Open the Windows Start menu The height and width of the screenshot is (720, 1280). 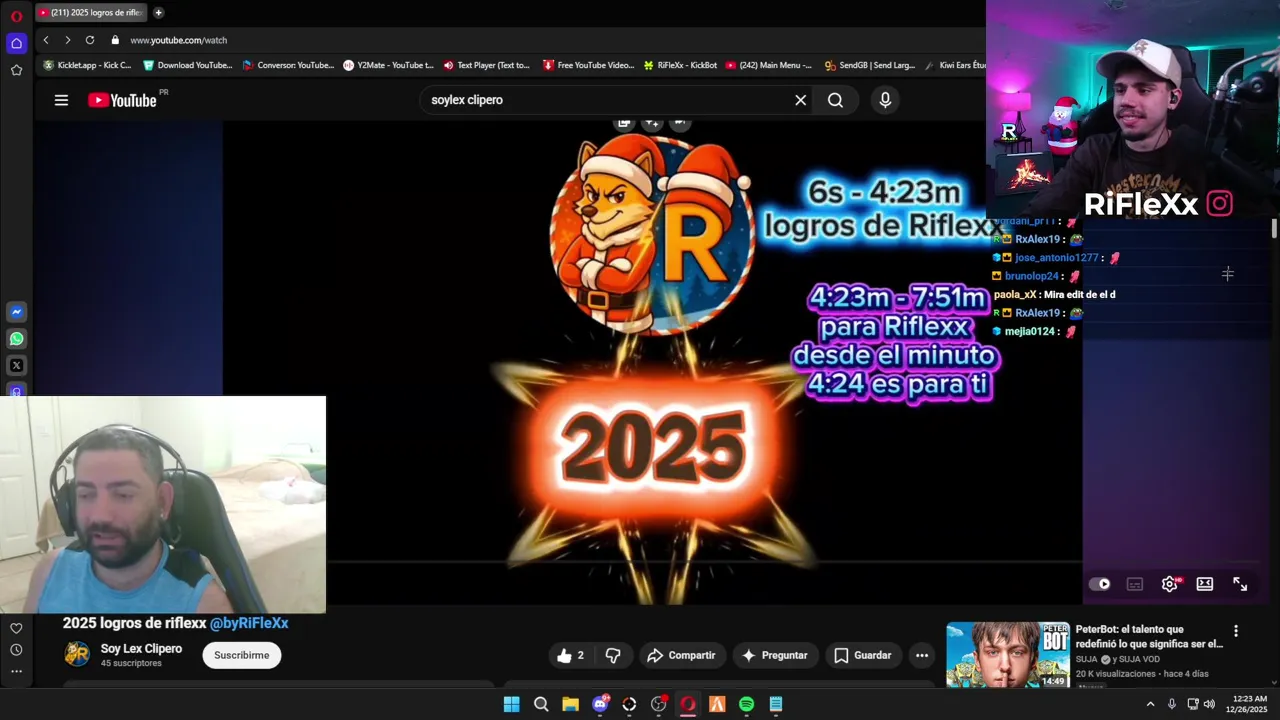tap(511, 704)
